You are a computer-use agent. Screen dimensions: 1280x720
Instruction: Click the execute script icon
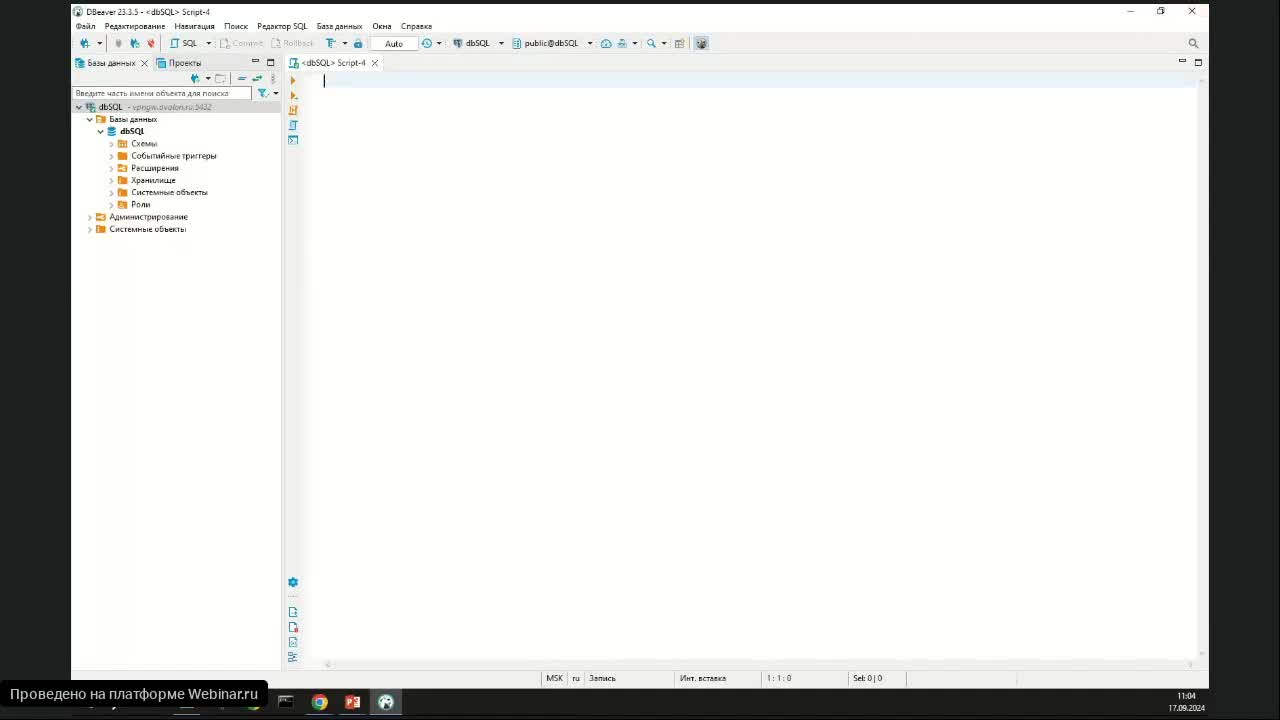pyautogui.click(x=293, y=110)
